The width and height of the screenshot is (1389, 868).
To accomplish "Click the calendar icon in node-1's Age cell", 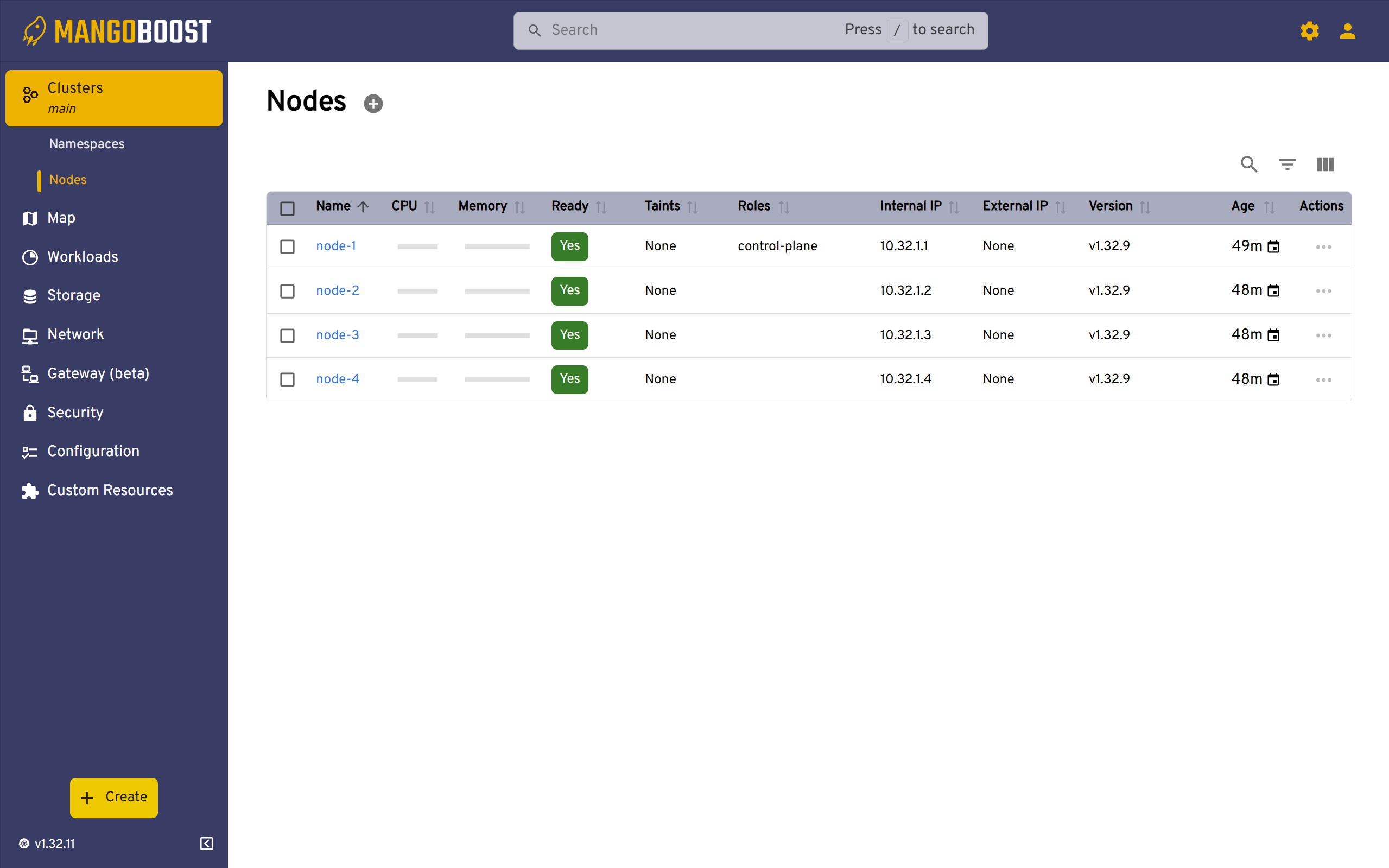I will coord(1273,246).
